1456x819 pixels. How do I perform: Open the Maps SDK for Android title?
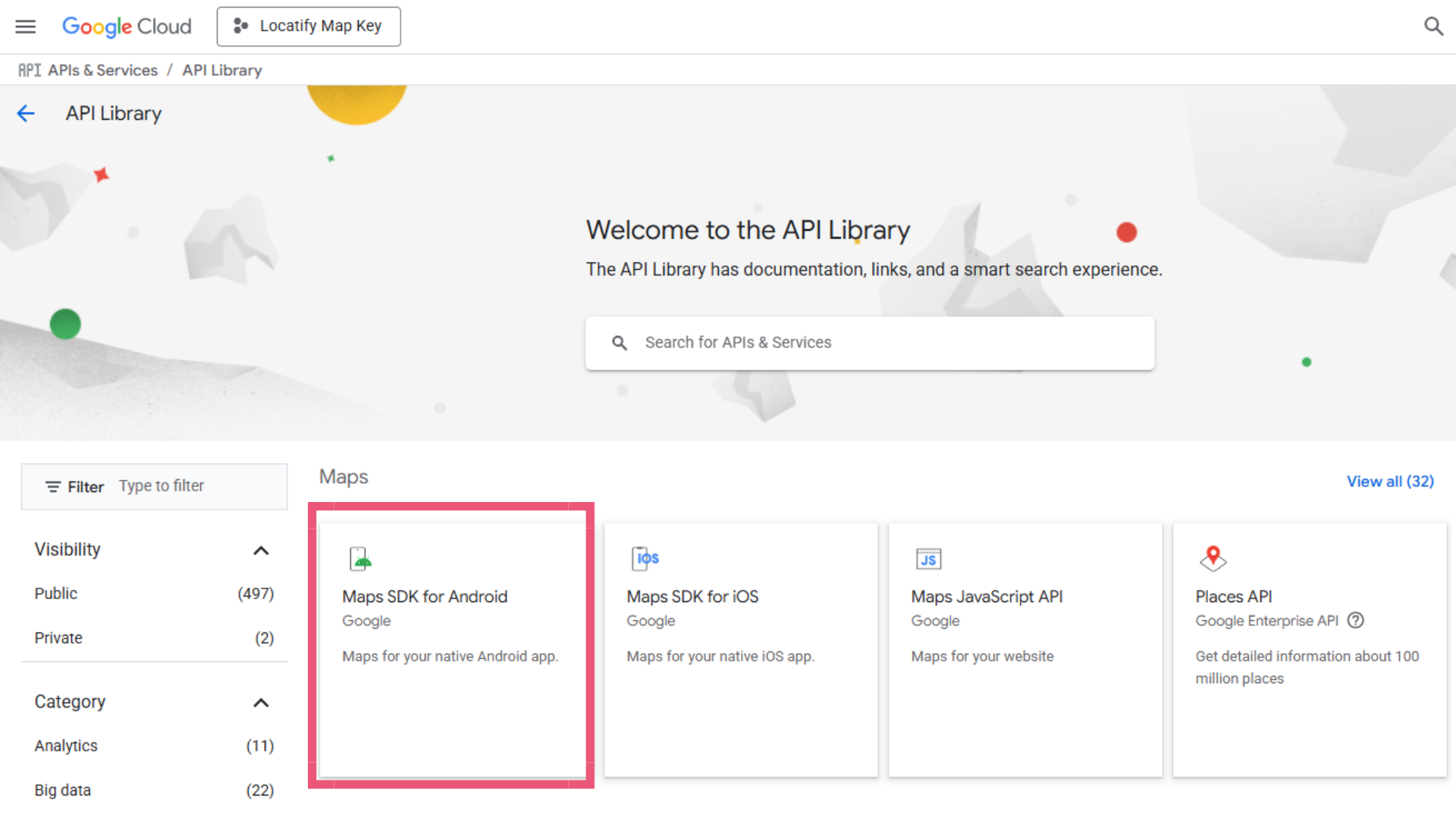tap(425, 597)
